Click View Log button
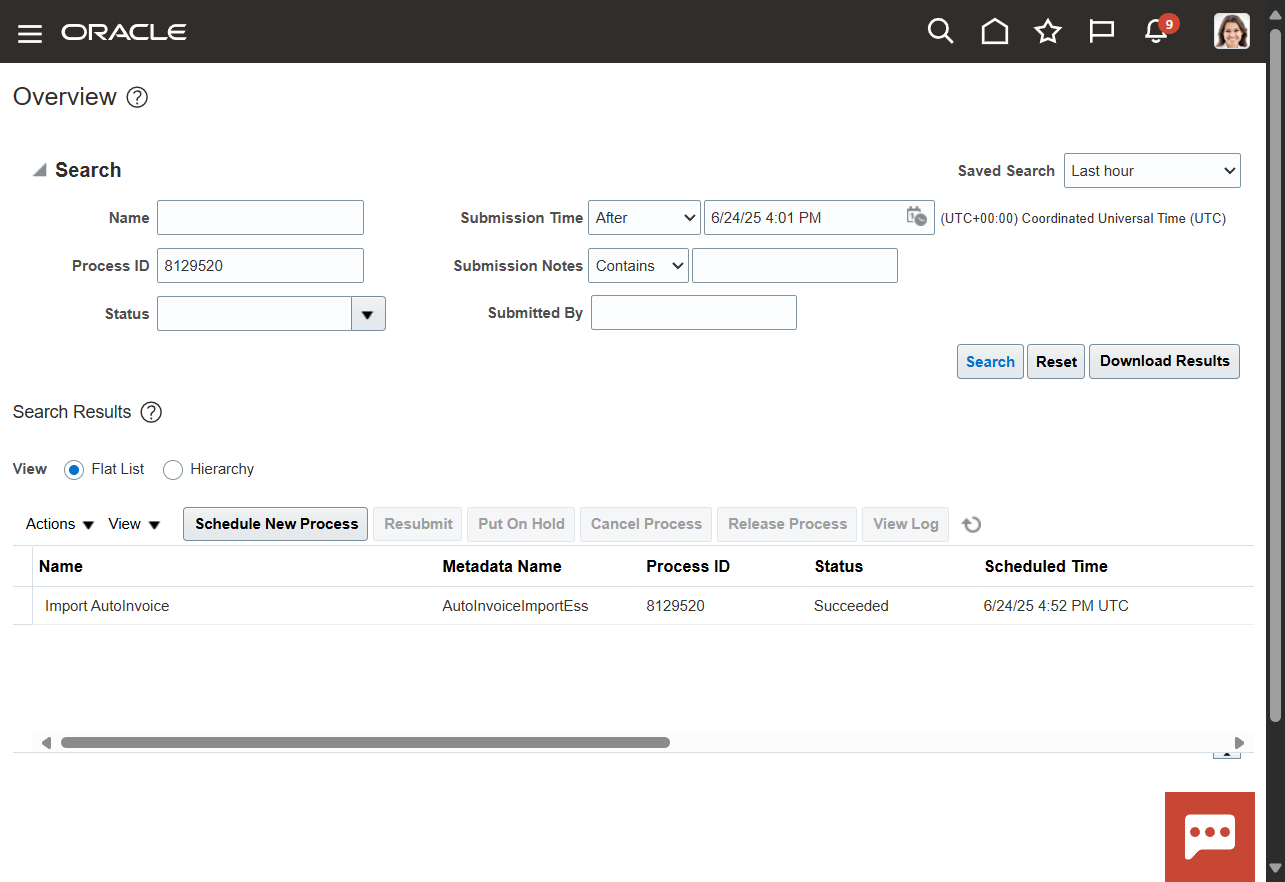The width and height of the screenshot is (1285, 882). click(x=905, y=524)
